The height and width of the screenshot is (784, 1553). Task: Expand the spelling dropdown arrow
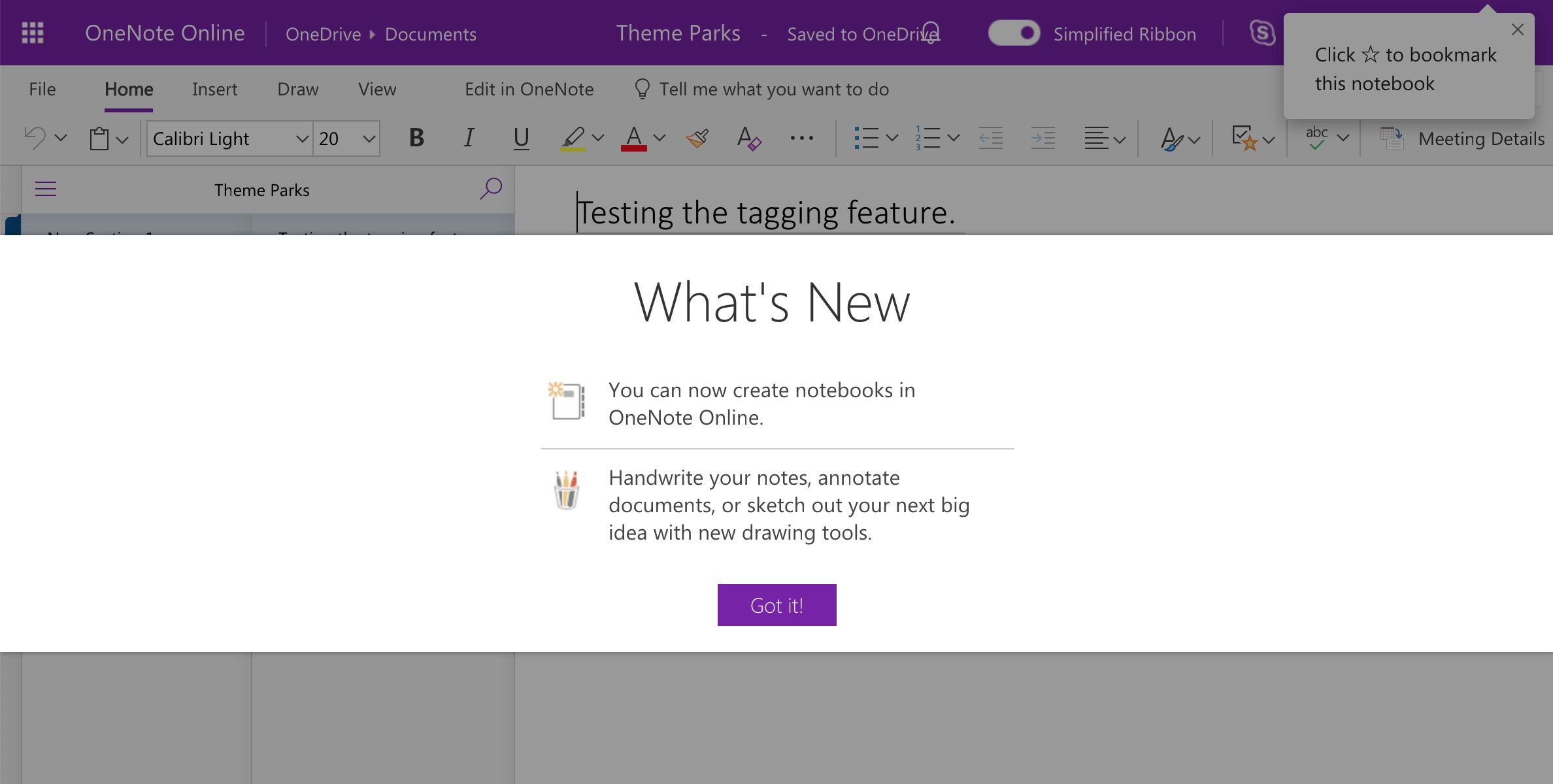coord(1343,138)
